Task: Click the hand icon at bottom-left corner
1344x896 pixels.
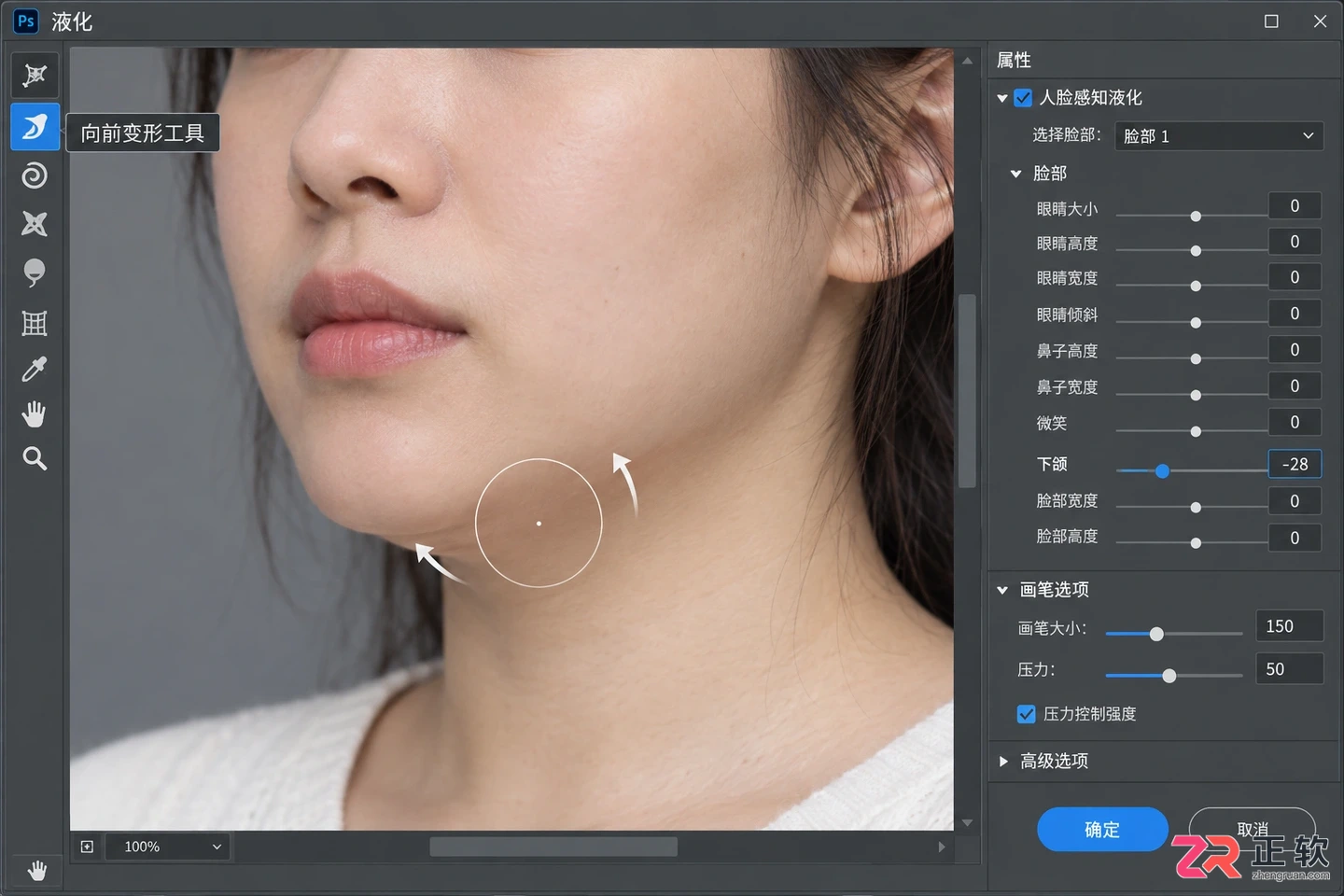Action: (x=36, y=871)
